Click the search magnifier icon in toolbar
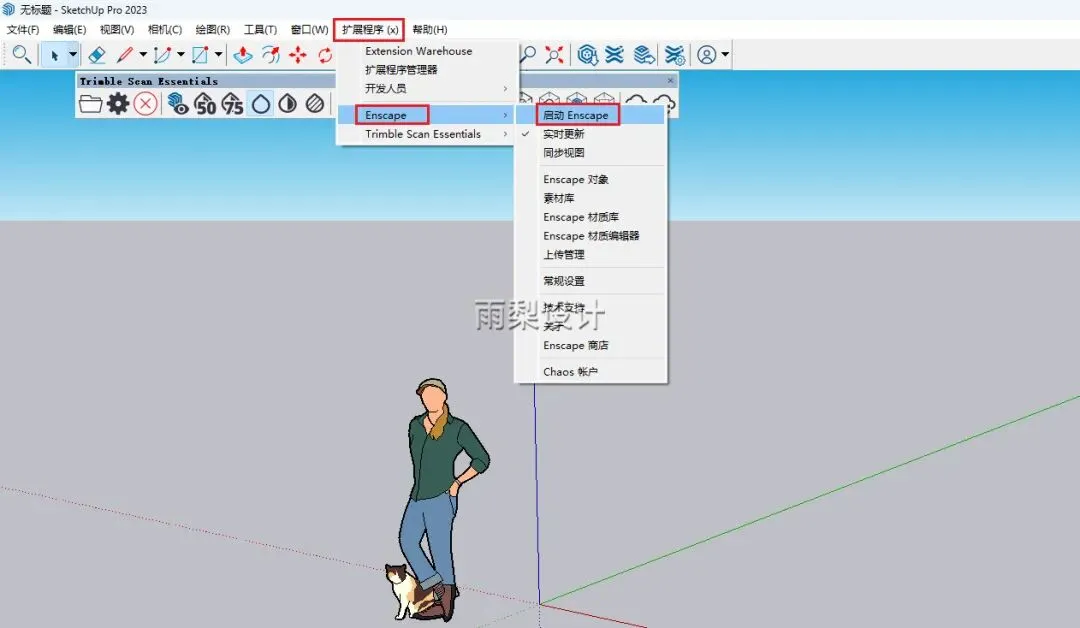 21,54
